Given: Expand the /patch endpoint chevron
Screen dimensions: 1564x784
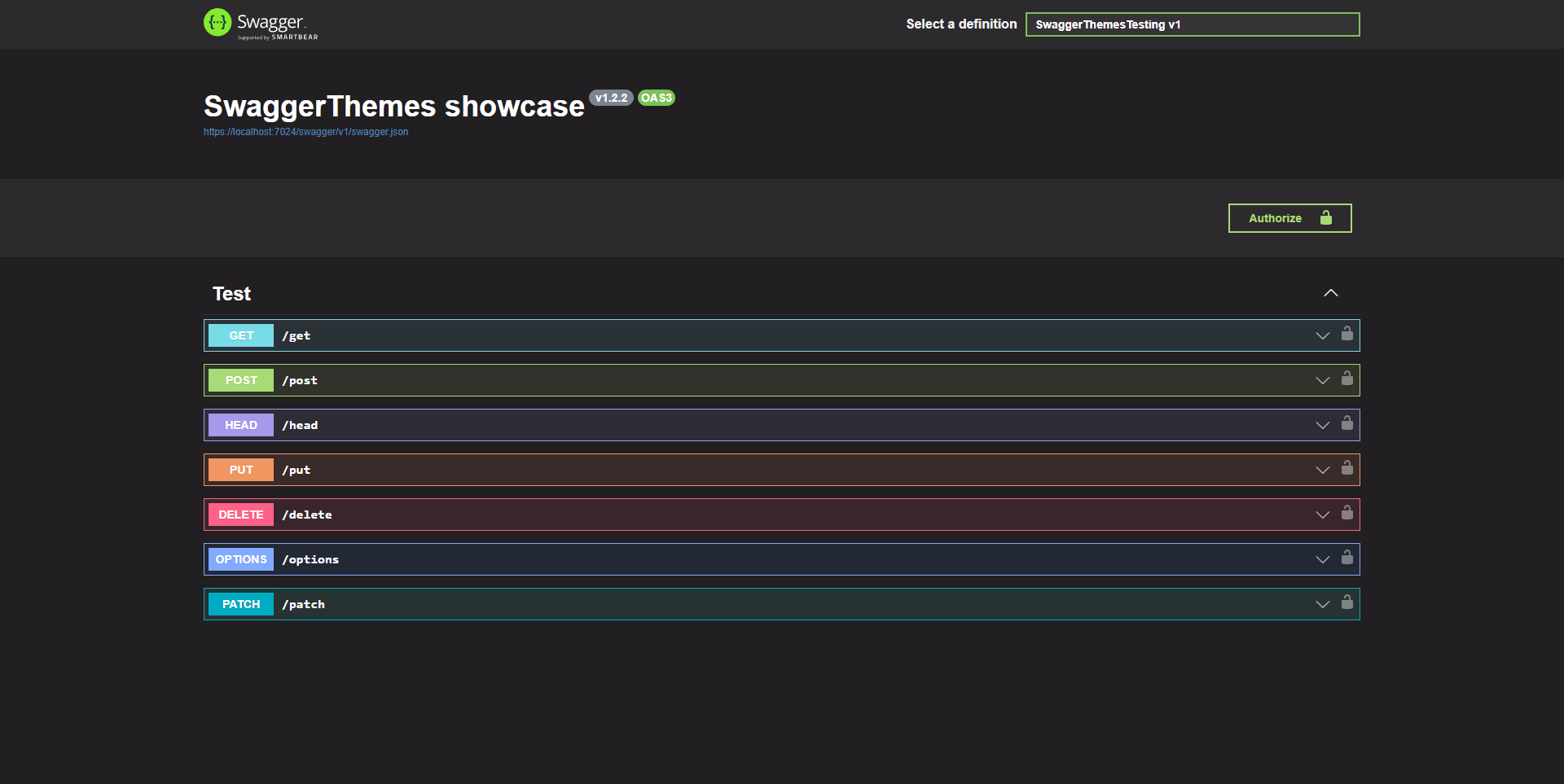Looking at the screenshot, I should coord(1323,604).
